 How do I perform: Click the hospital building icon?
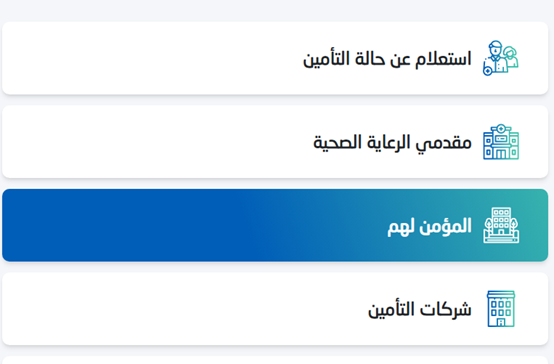coord(501,142)
